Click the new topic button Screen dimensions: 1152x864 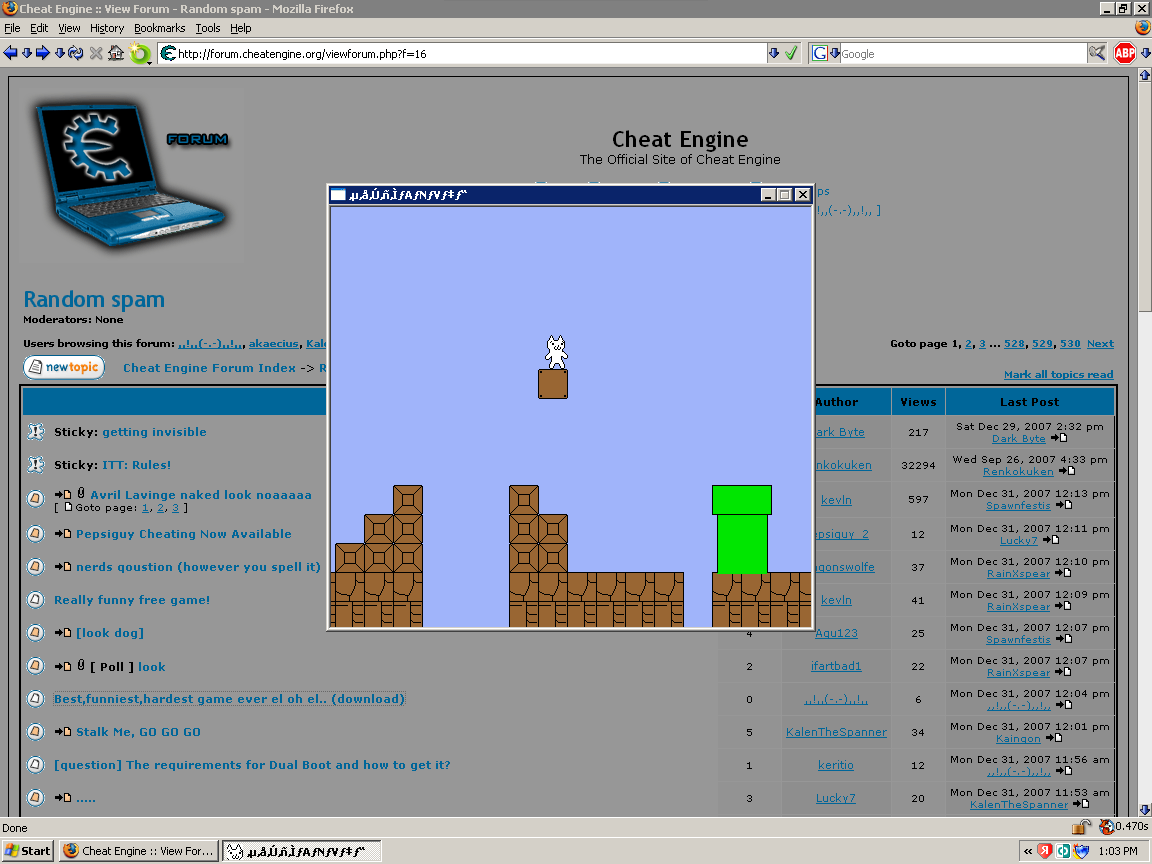64,367
